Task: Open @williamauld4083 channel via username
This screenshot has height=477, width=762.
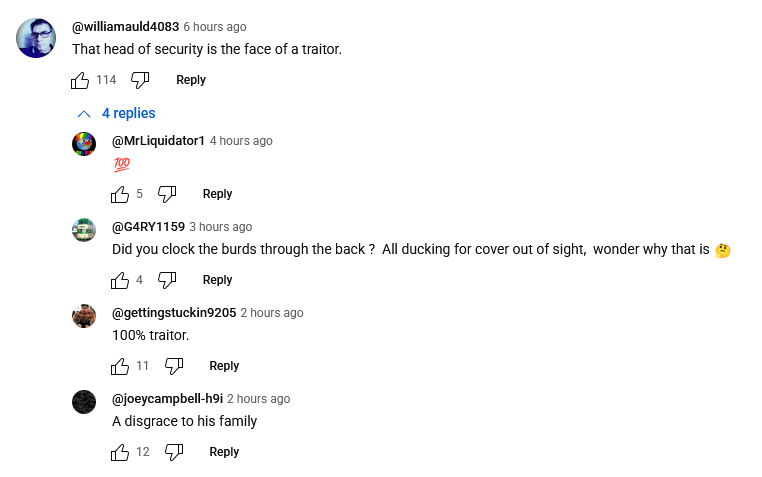Action: click(x=125, y=27)
